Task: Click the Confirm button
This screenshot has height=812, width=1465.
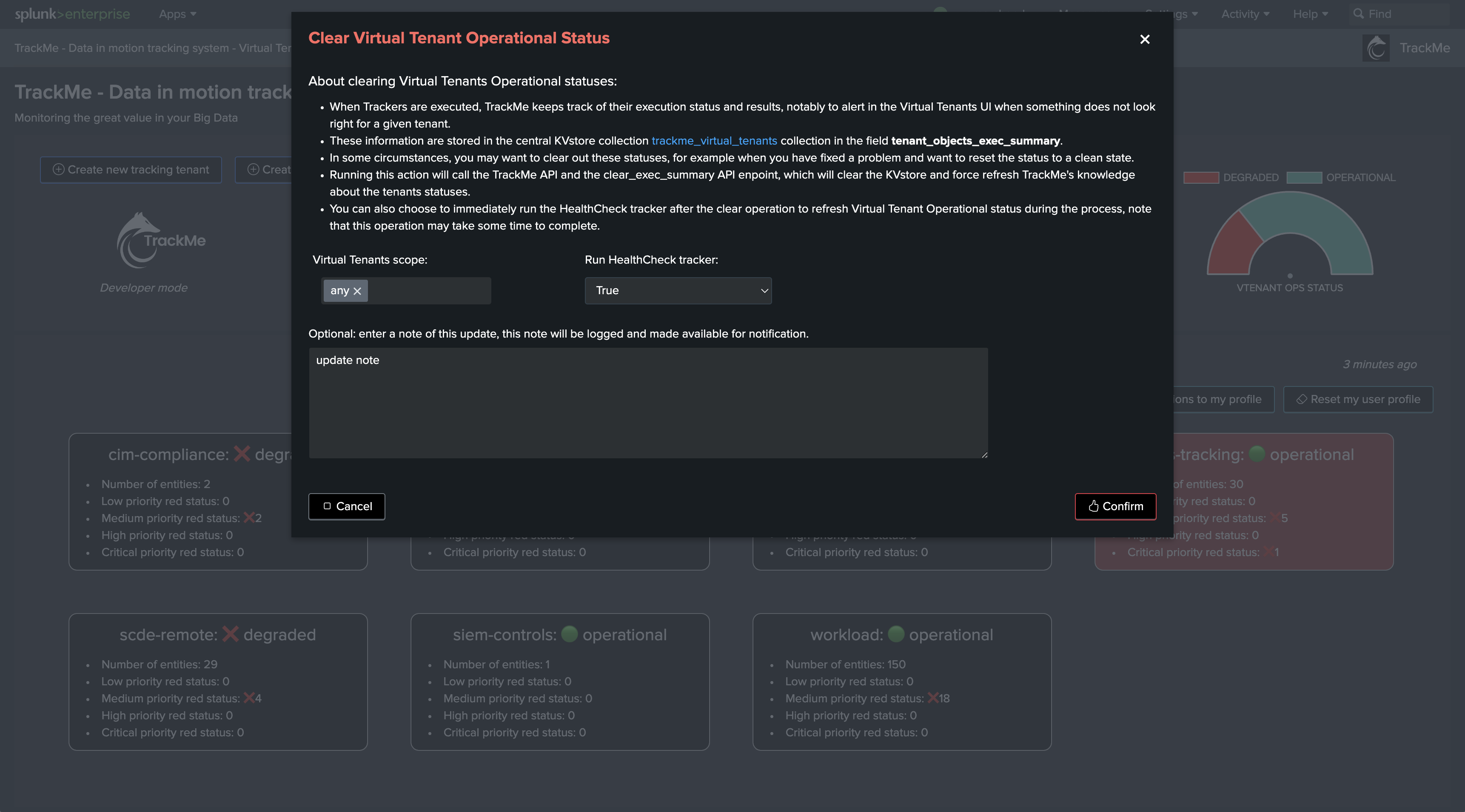Action: 1114,506
